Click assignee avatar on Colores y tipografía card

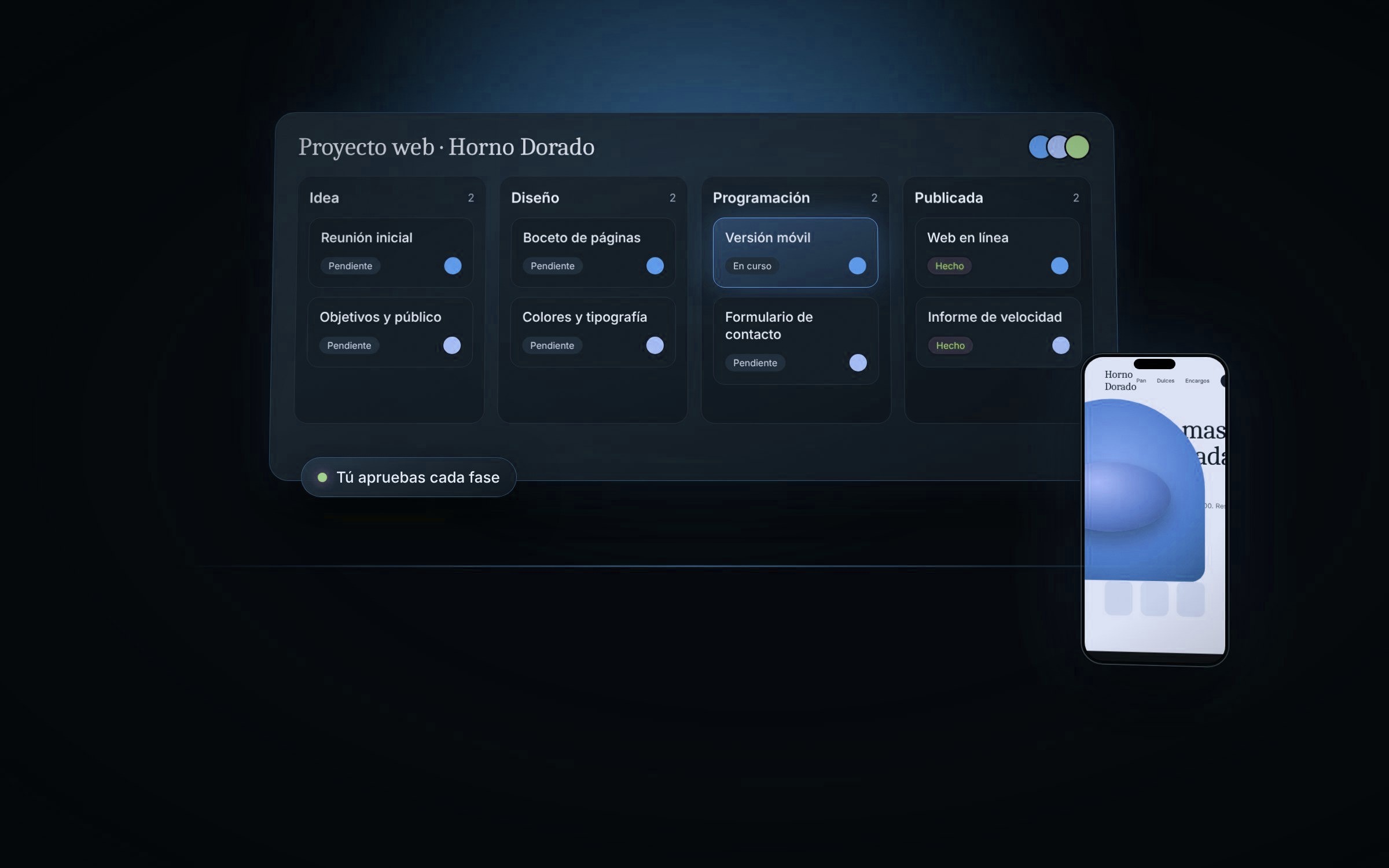pyautogui.click(x=655, y=345)
